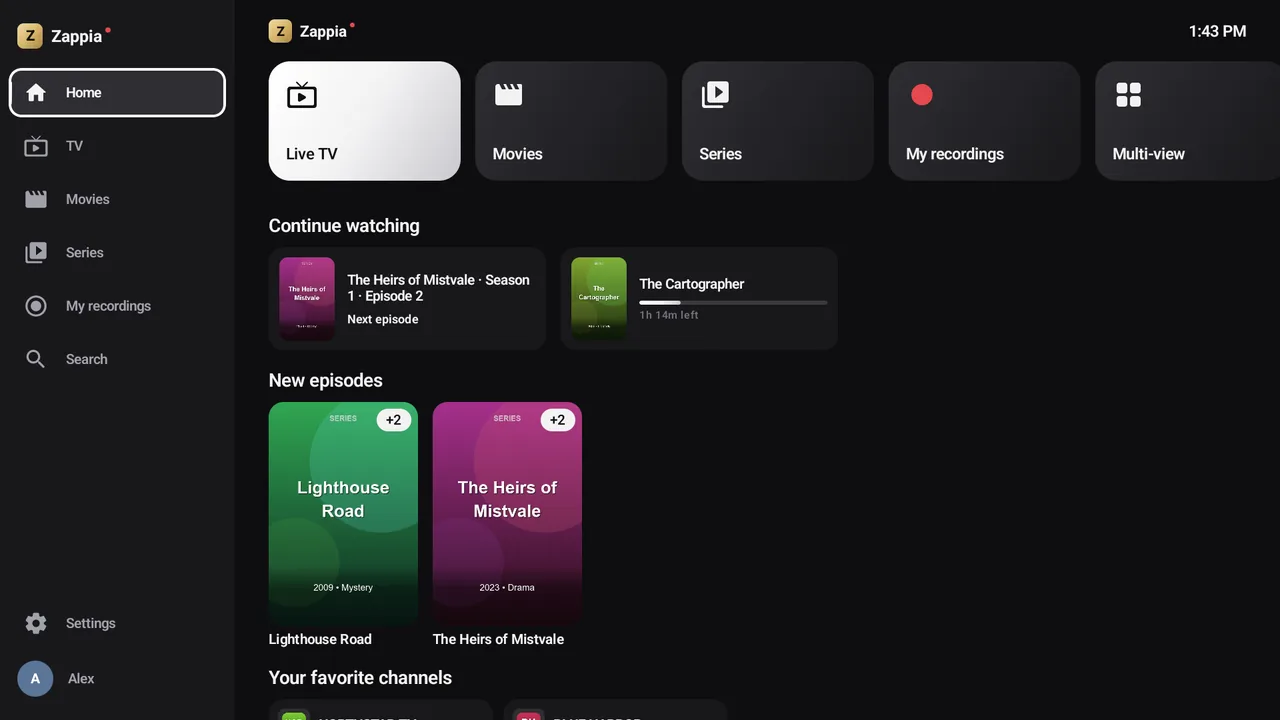Go to Home in the sidebar
Image resolution: width=1280 pixels, height=720 pixels.
(x=117, y=93)
